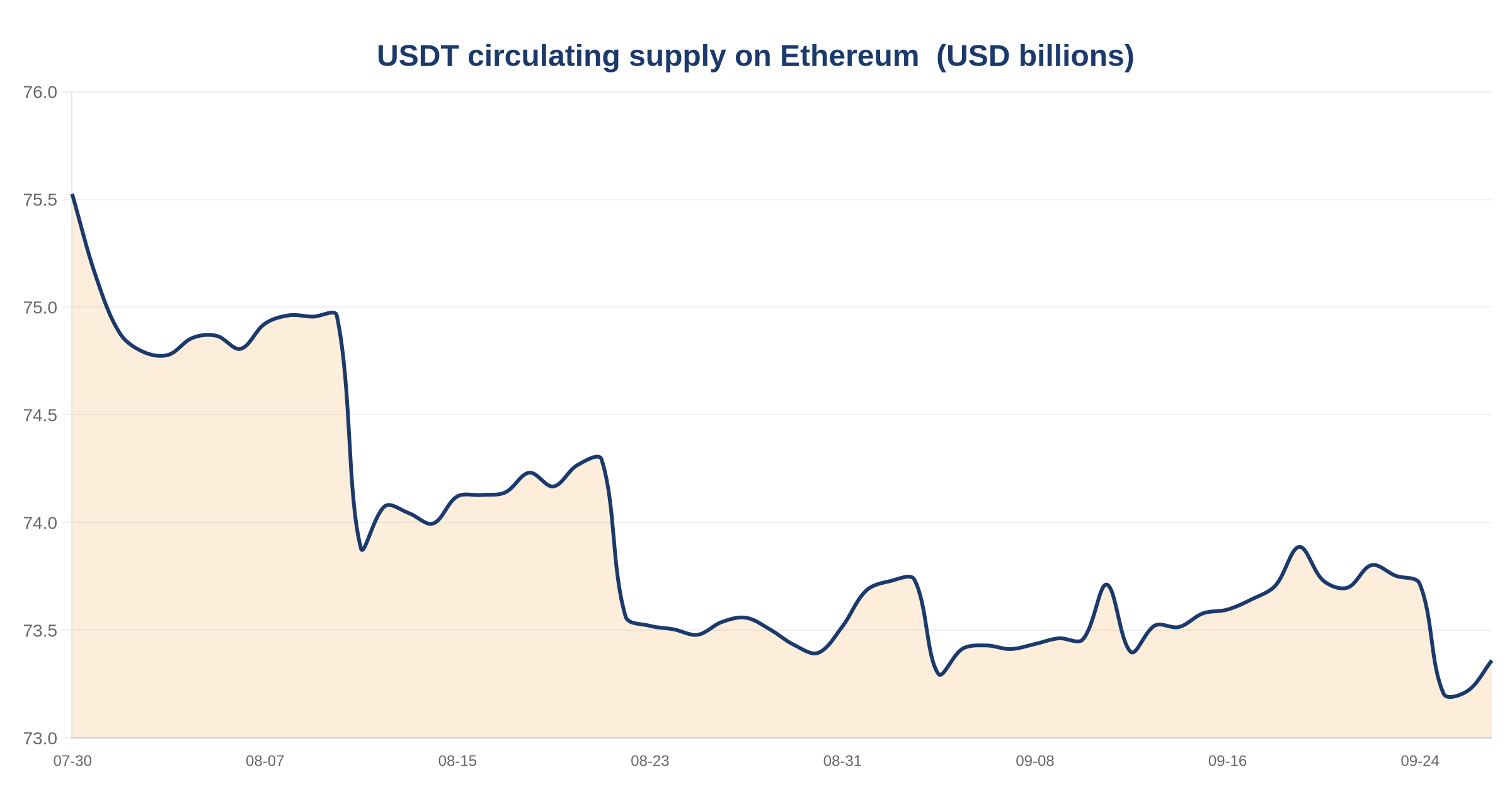Viewport: 1512px width, 794px height.
Task: Click the sharp dip bottom after 08-07
Action: coord(362,549)
